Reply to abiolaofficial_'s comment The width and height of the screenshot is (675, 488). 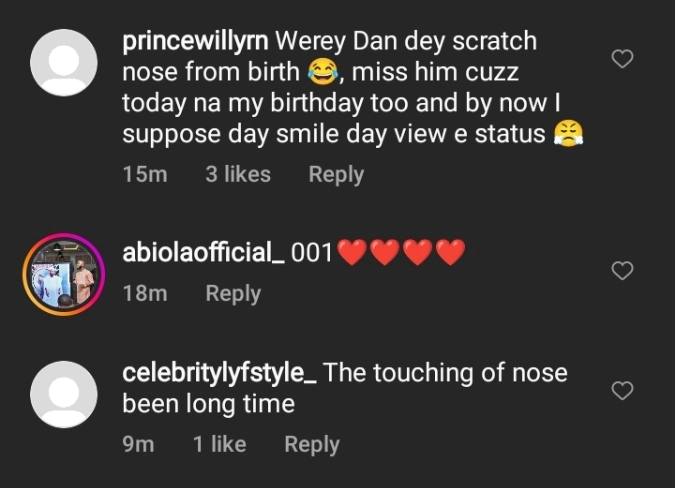click(x=233, y=293)
